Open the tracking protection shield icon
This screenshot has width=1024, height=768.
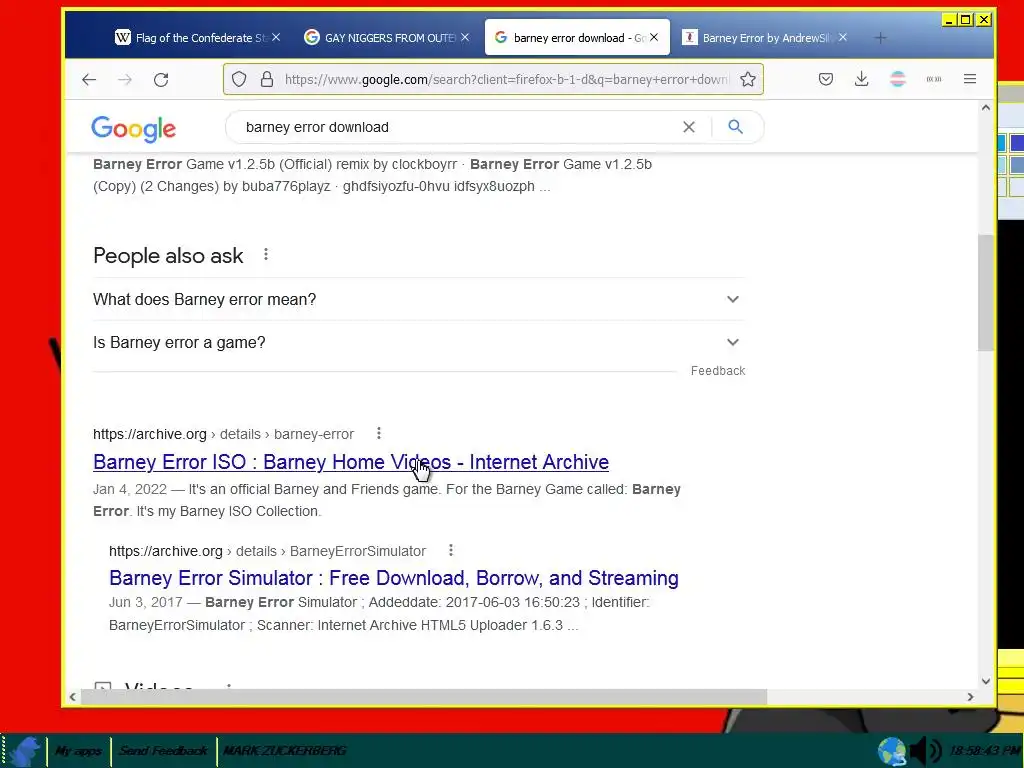(x=239, y=80)
